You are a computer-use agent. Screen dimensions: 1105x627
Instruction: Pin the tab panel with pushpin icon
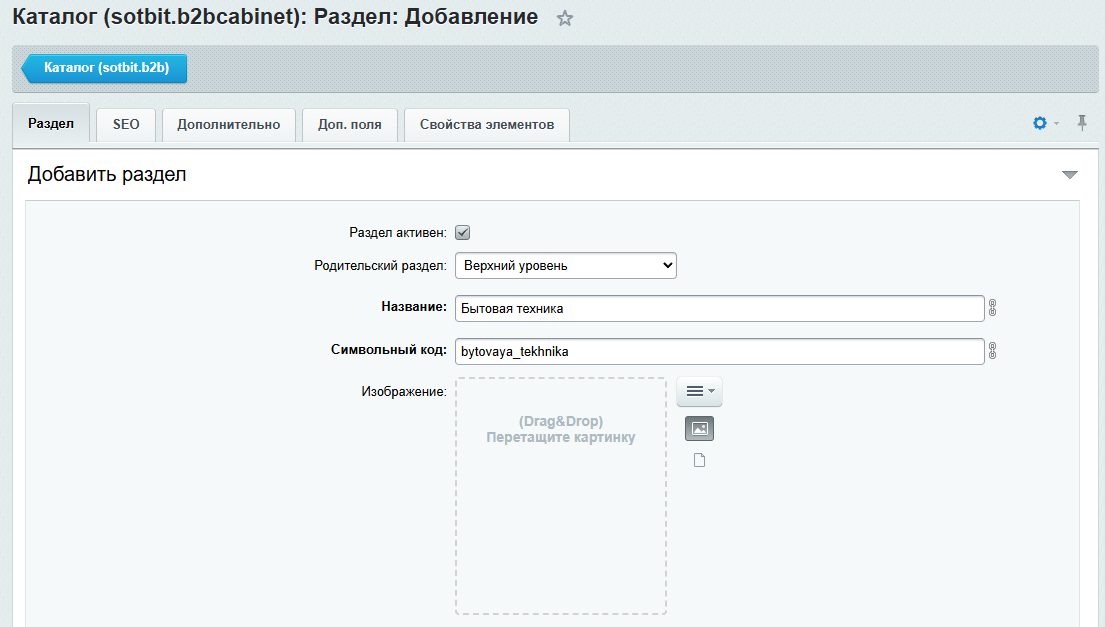point(1082,123)
